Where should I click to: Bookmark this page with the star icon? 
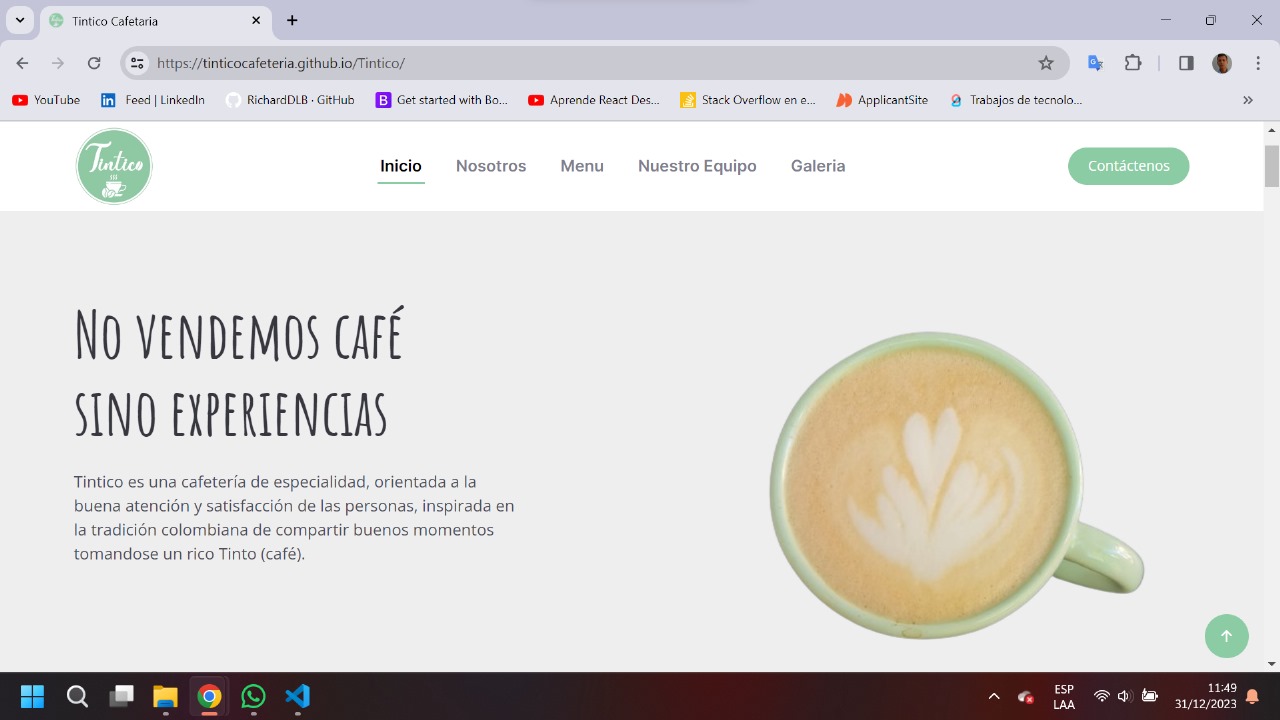(x=1046, y=63)
